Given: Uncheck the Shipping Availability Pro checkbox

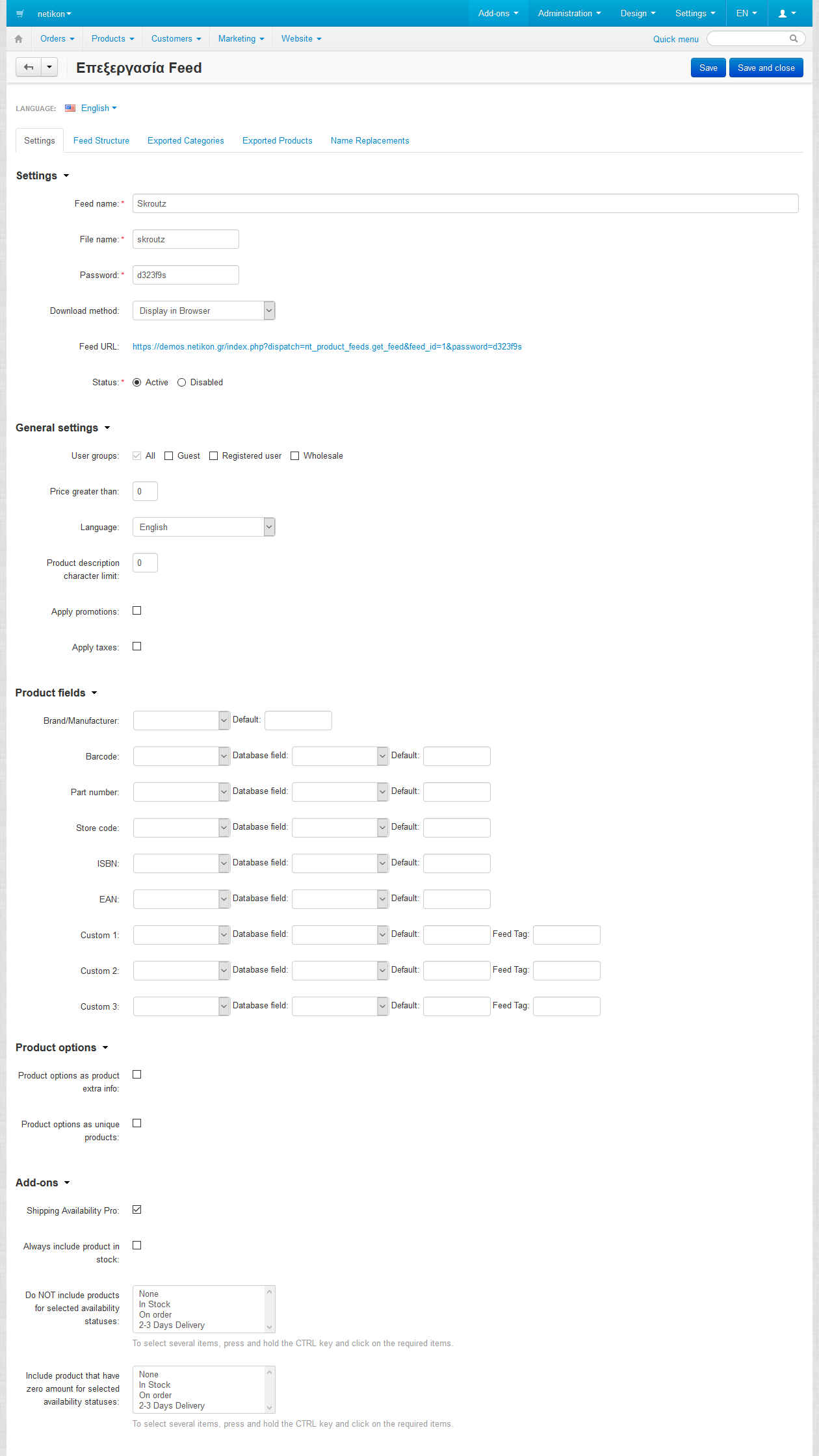Looking at the screenshot, I should (x=137, y=1210).
